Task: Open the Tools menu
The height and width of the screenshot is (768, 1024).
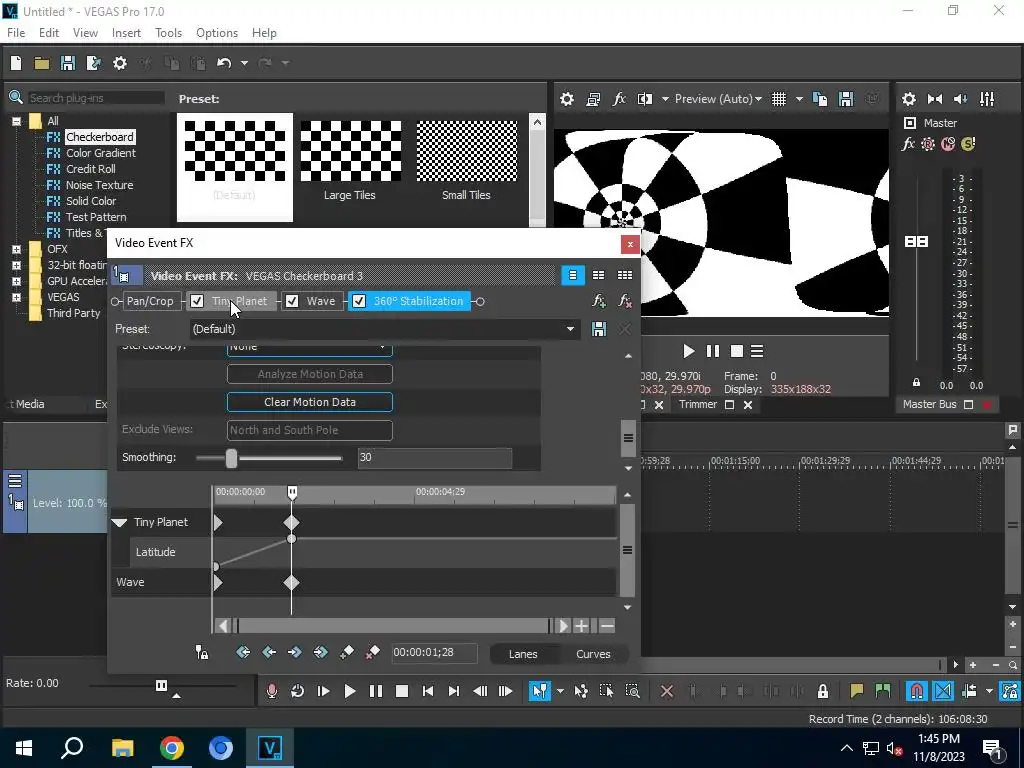Action: point(168,33)
